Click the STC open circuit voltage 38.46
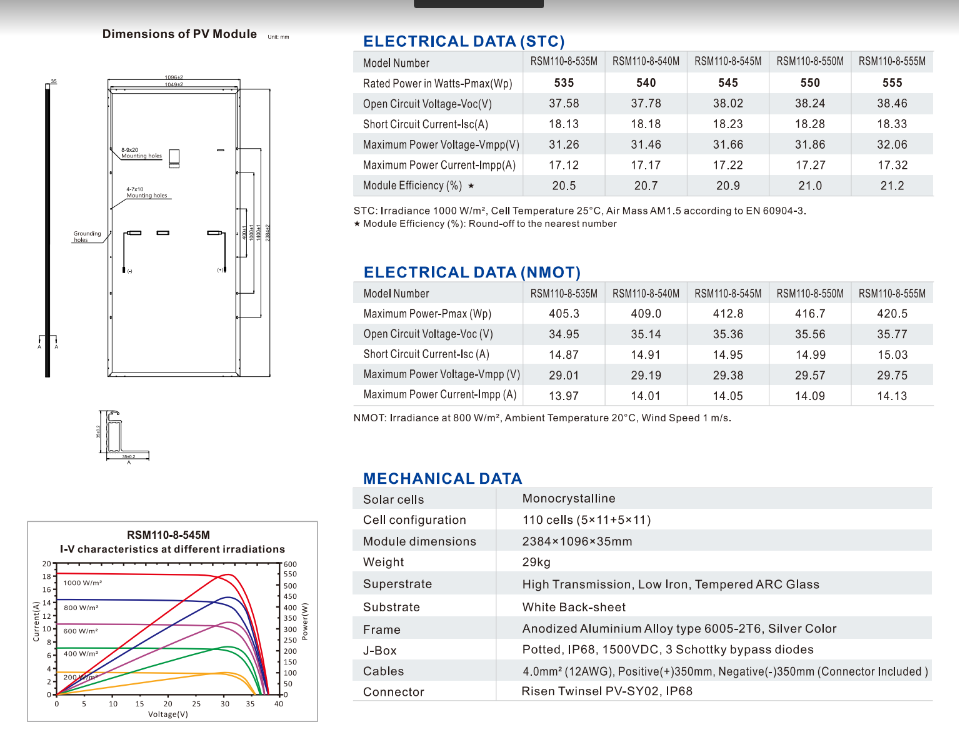This screenshot has height=730, width=959. tap(892, 103)
